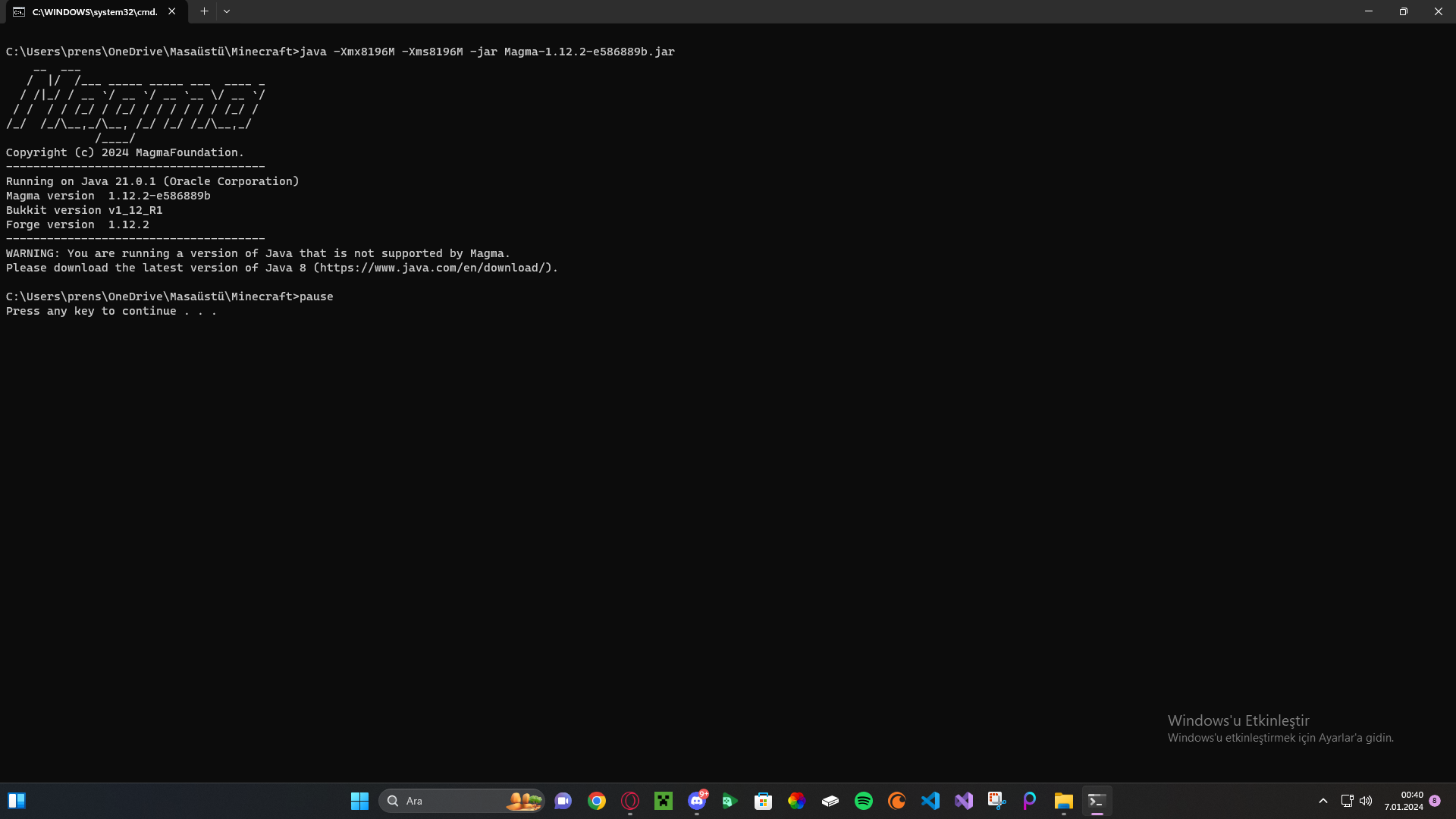Show hidden system tray icons
The image size is (1456, 819).
click(x=1323, y=801)
